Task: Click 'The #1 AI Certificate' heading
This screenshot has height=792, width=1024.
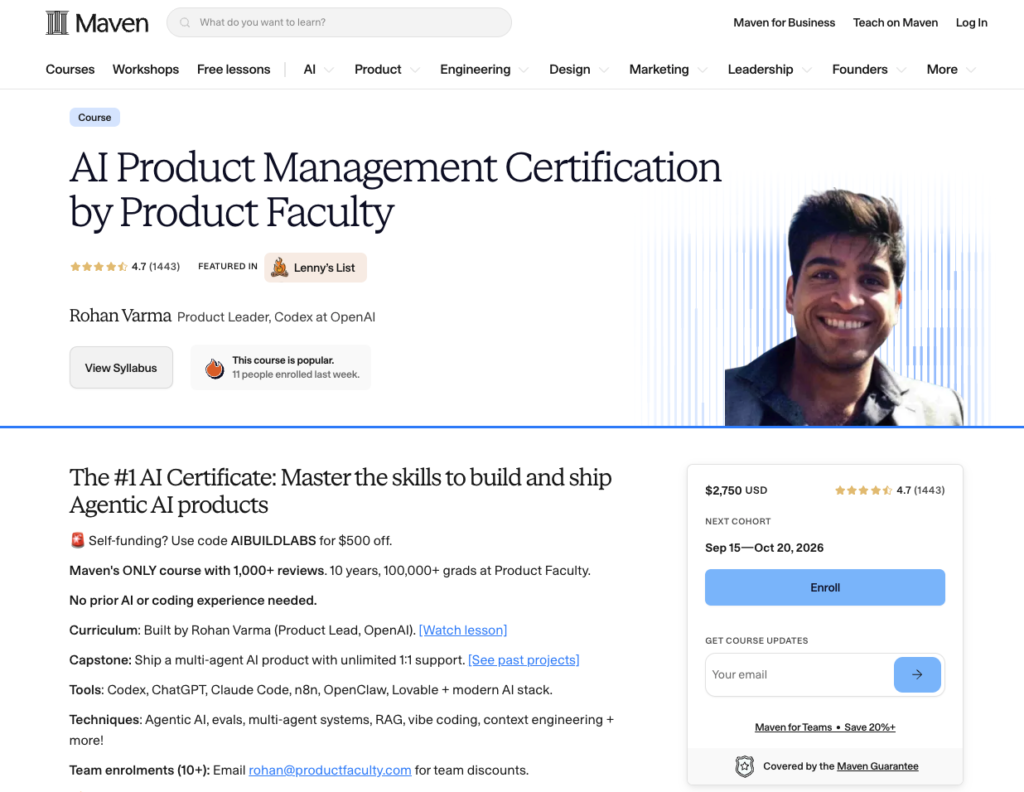Action: click(x=340, y=491)
